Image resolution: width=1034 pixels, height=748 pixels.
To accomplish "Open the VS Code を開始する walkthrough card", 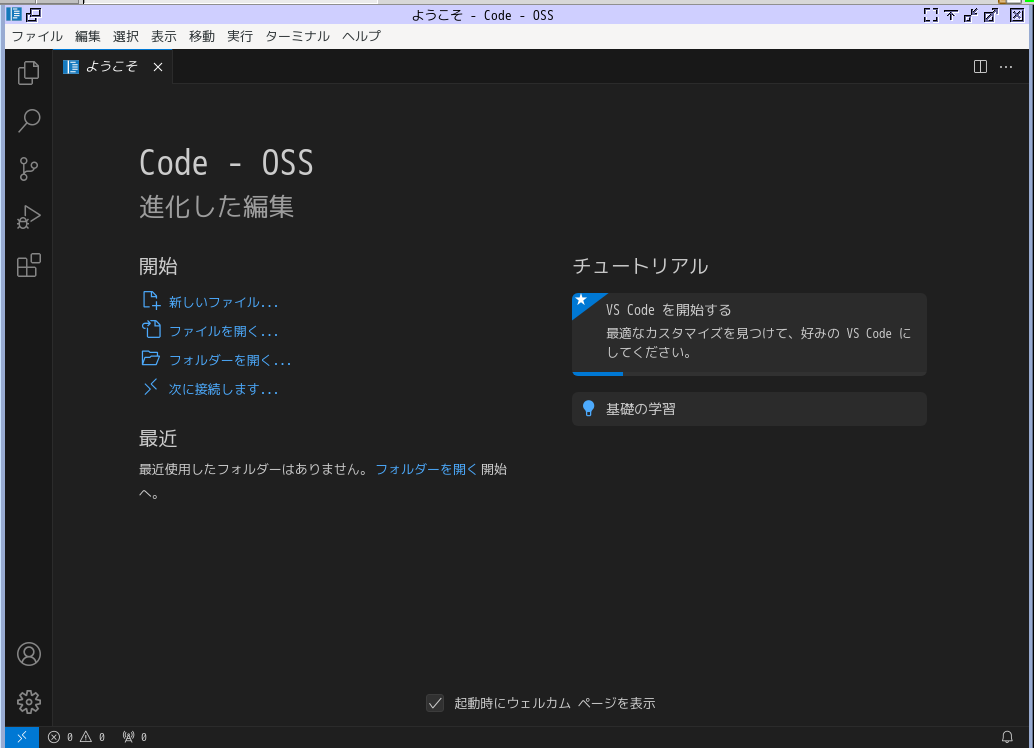I will (x=749, y=334).
